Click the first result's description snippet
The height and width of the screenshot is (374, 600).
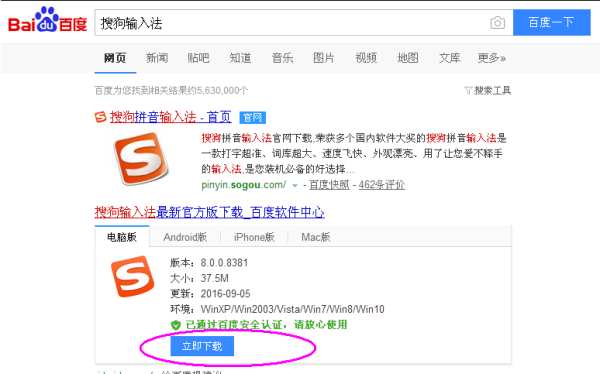(354, 154)
